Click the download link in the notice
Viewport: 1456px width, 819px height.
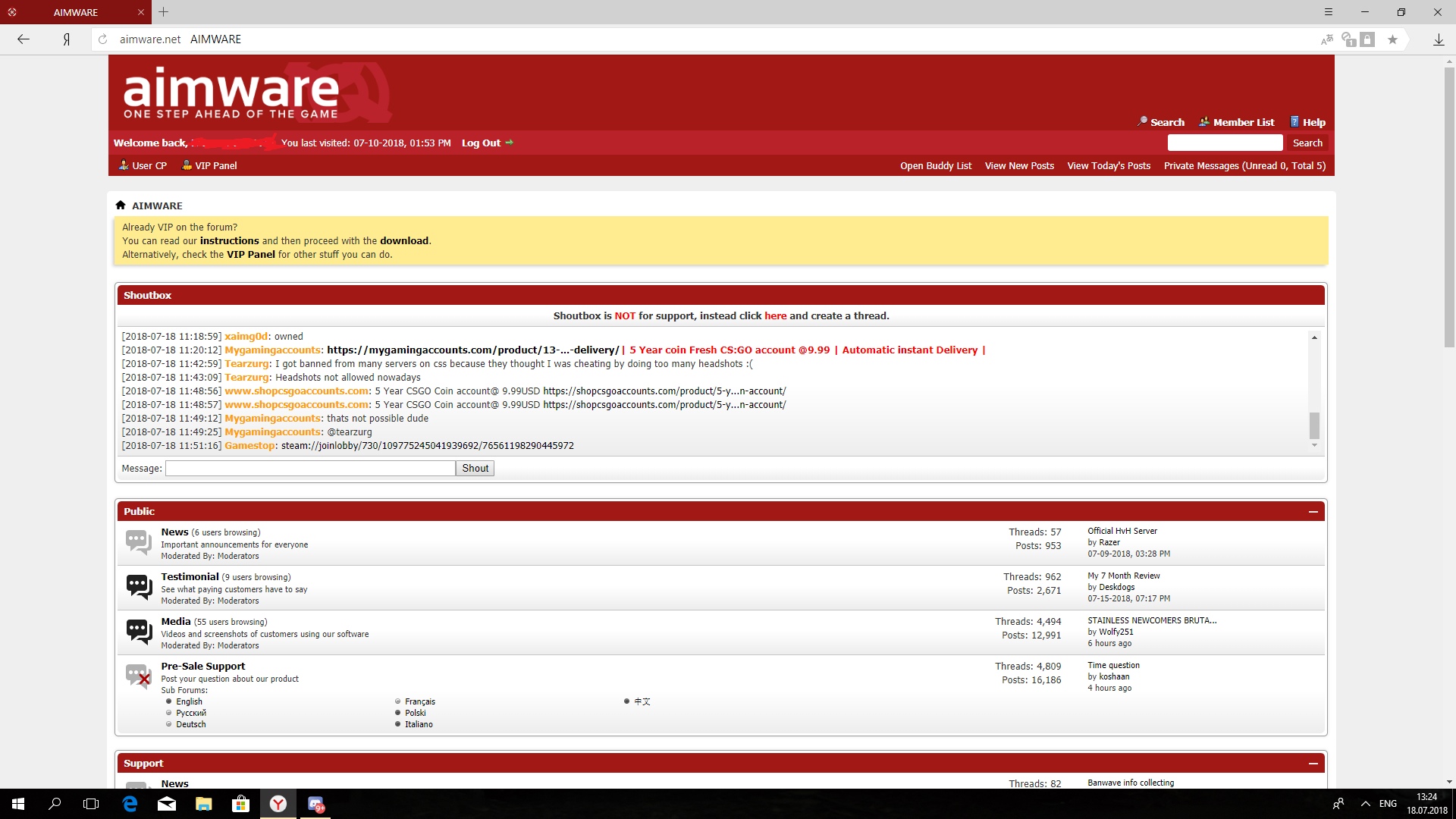(x=404, y=240)
